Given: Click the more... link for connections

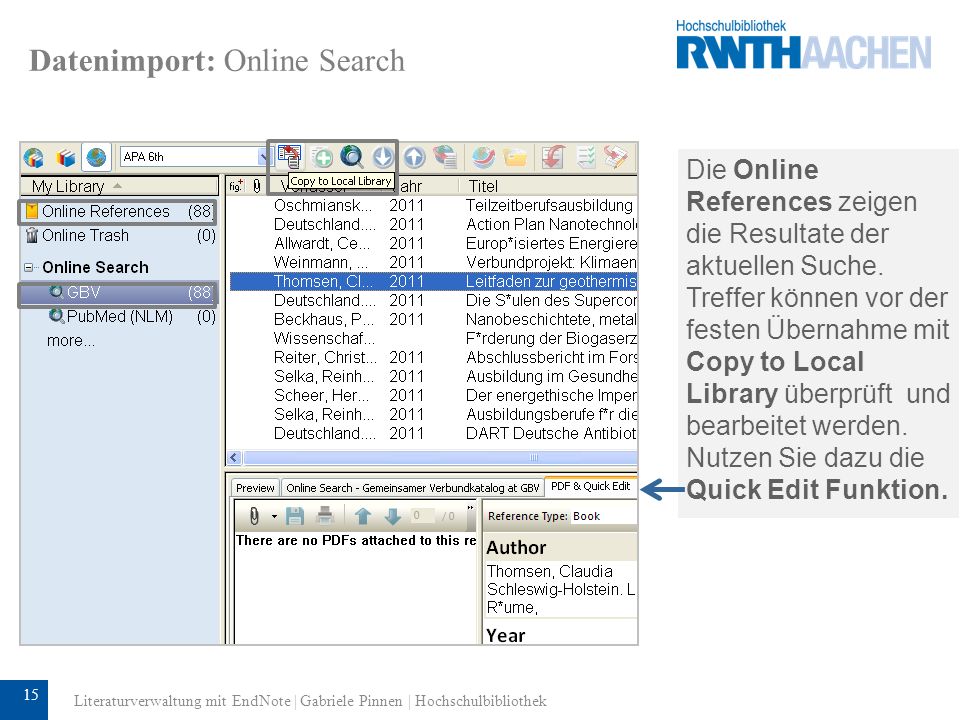Looking at the screenshot, I should tap(71, 340).
